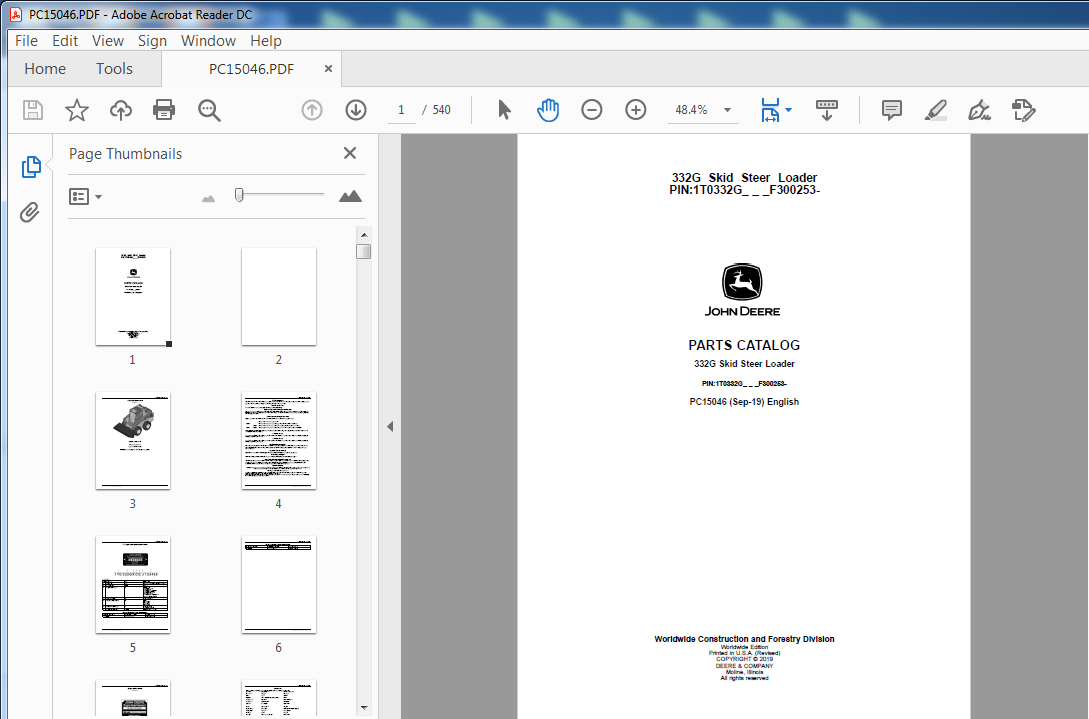Viewport: 1089px width, 719px height.
Task: Open the Sign menu
Action: click(x=152, y=41)
